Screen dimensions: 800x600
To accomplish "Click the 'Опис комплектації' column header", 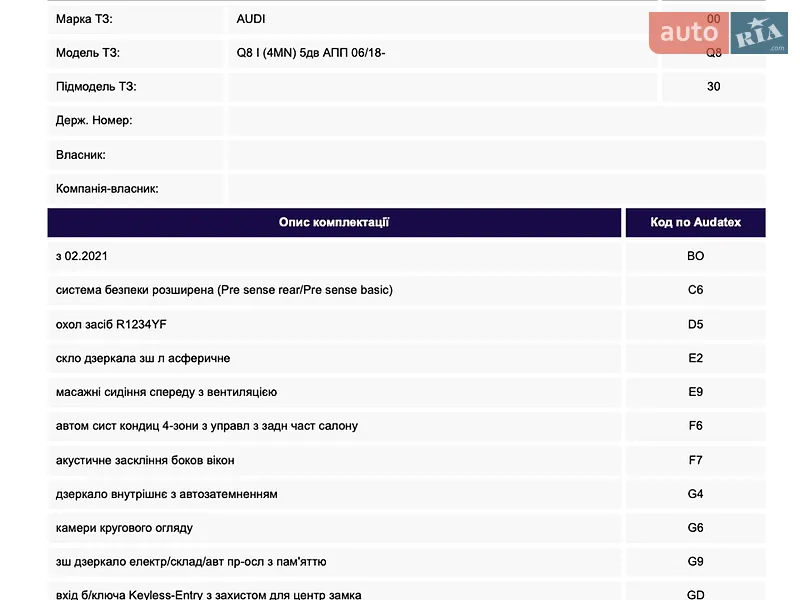I will coord(334,222).
